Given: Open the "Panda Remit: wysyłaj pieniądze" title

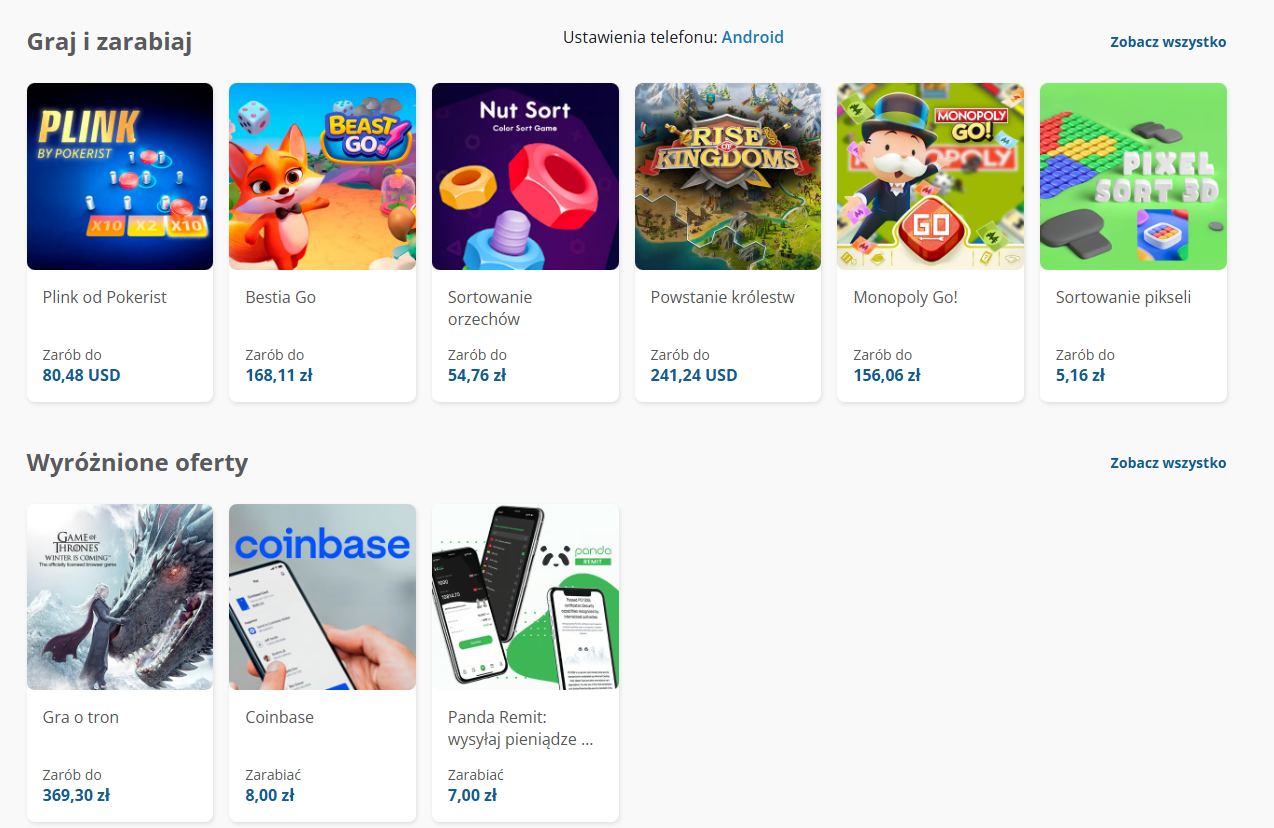Looking at the screenshot, I should pos(521,728).
